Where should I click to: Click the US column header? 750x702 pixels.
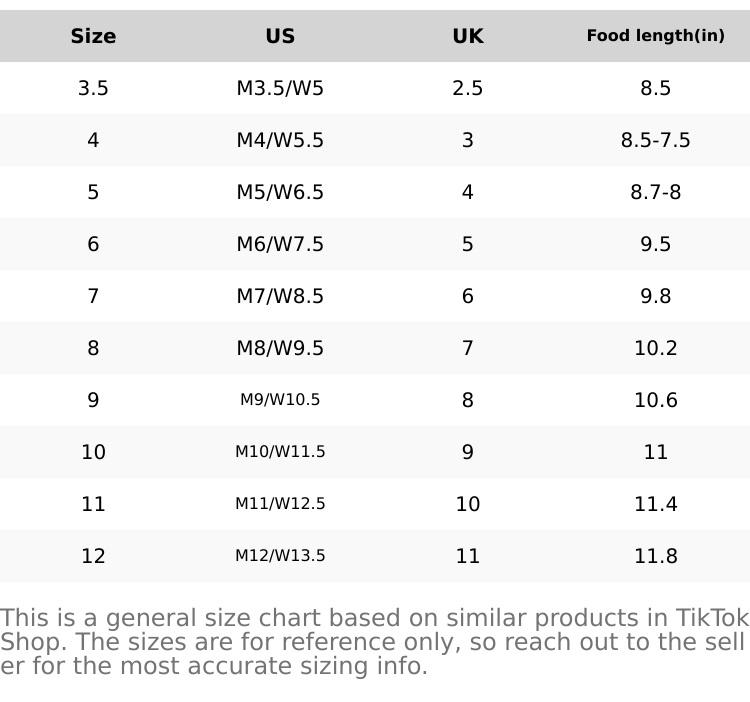280,36
